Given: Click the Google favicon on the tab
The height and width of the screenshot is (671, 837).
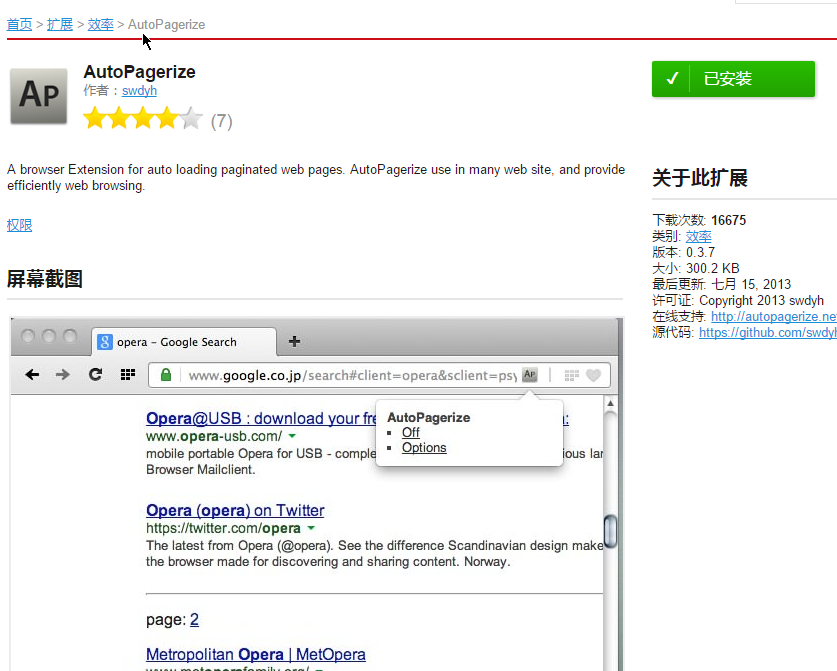Looking at the screenshot, I should click(105, 342).
